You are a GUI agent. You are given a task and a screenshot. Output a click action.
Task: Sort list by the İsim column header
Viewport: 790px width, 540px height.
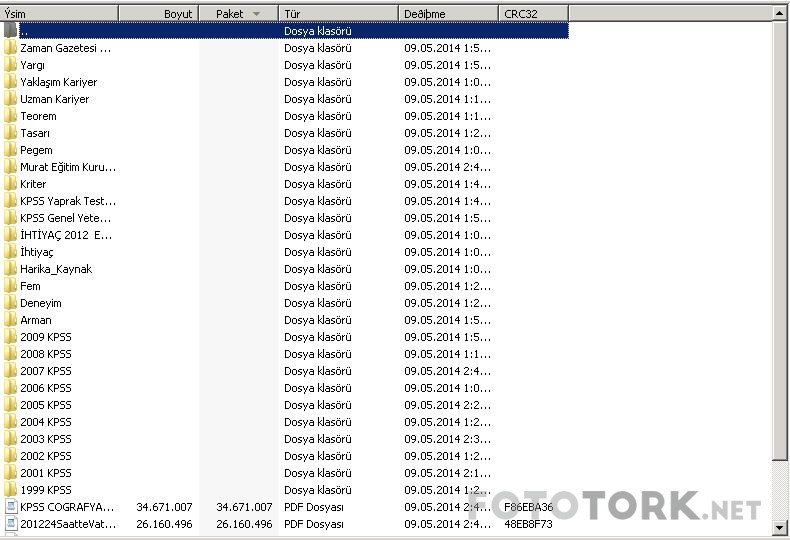(59, 14)
